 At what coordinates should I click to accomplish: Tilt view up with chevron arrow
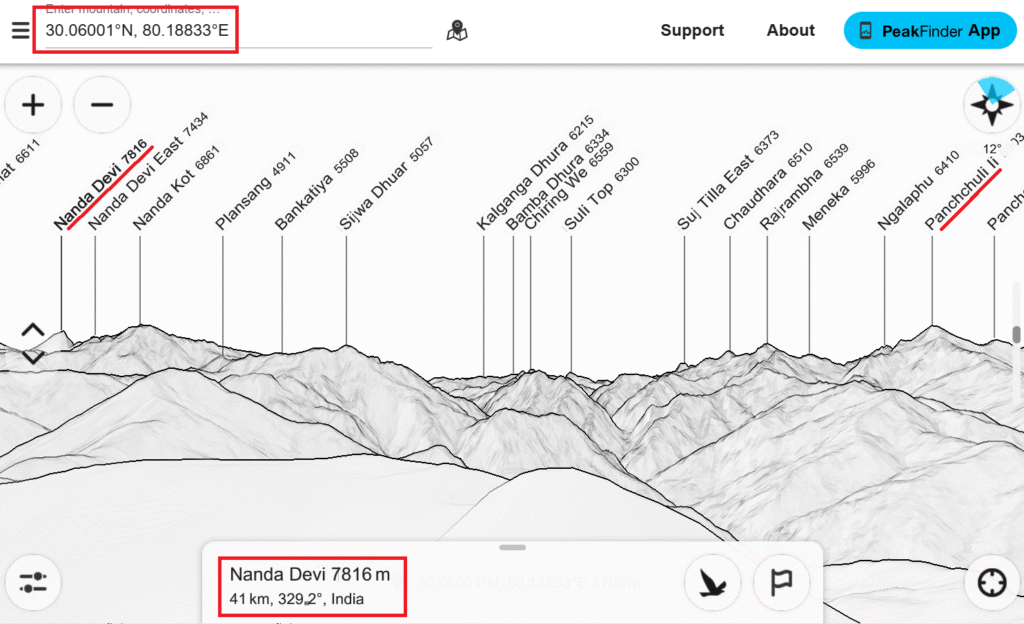pos(32,329)
